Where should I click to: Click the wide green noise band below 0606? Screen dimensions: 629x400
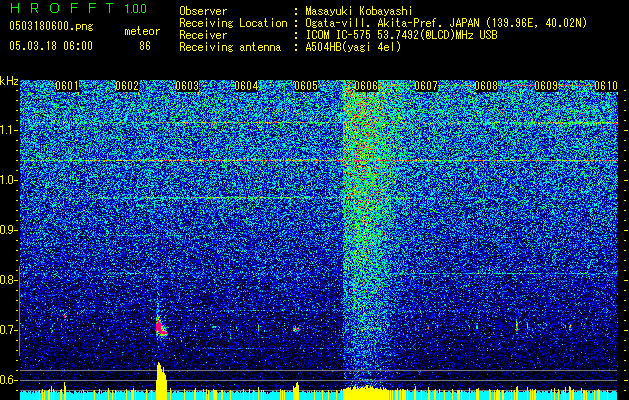pyautogui.click(x=366, y=233)
